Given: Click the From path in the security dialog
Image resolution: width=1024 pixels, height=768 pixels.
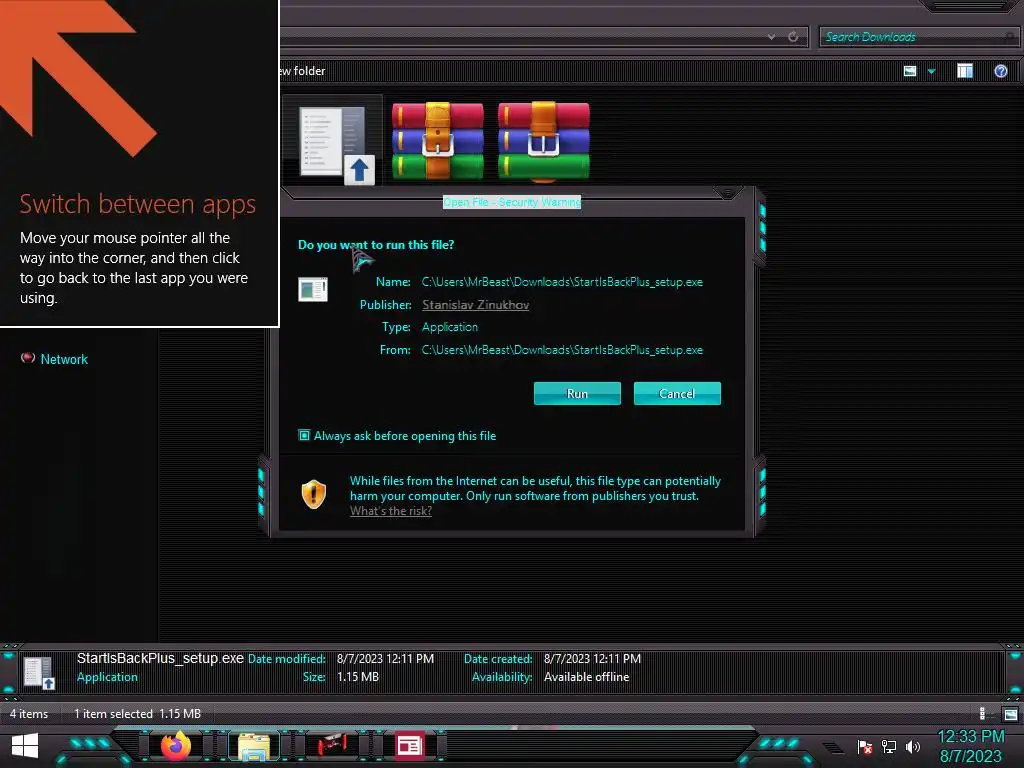Looking at the screenshot, I should [x=562, y=350].
